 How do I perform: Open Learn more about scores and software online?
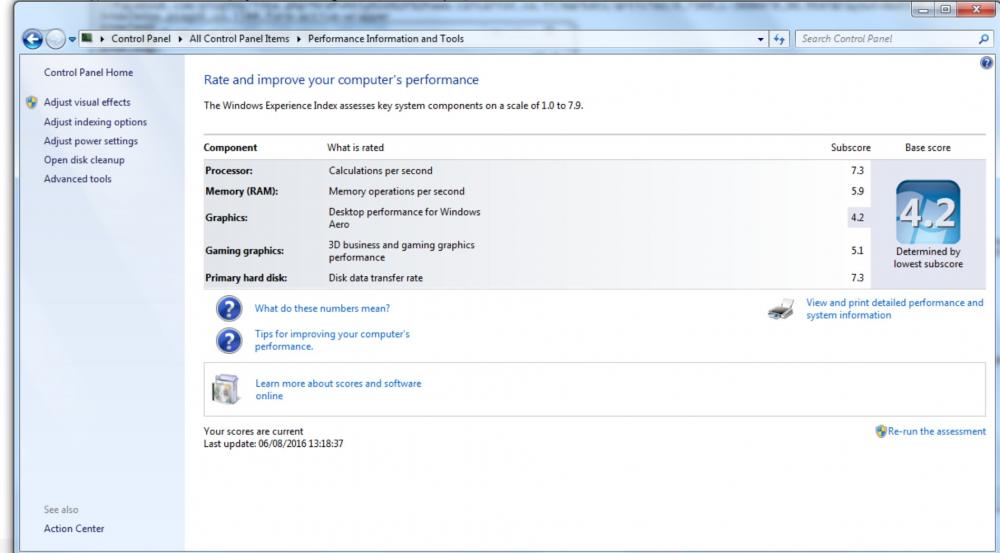[338, 390]
